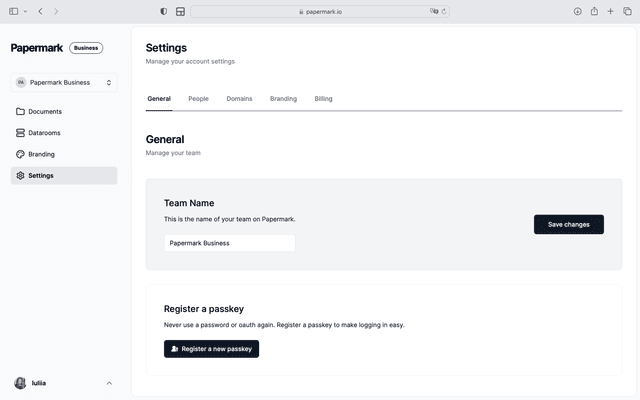Switch to the Billing tab
This screenshot has height=400, width=640.
323,99
